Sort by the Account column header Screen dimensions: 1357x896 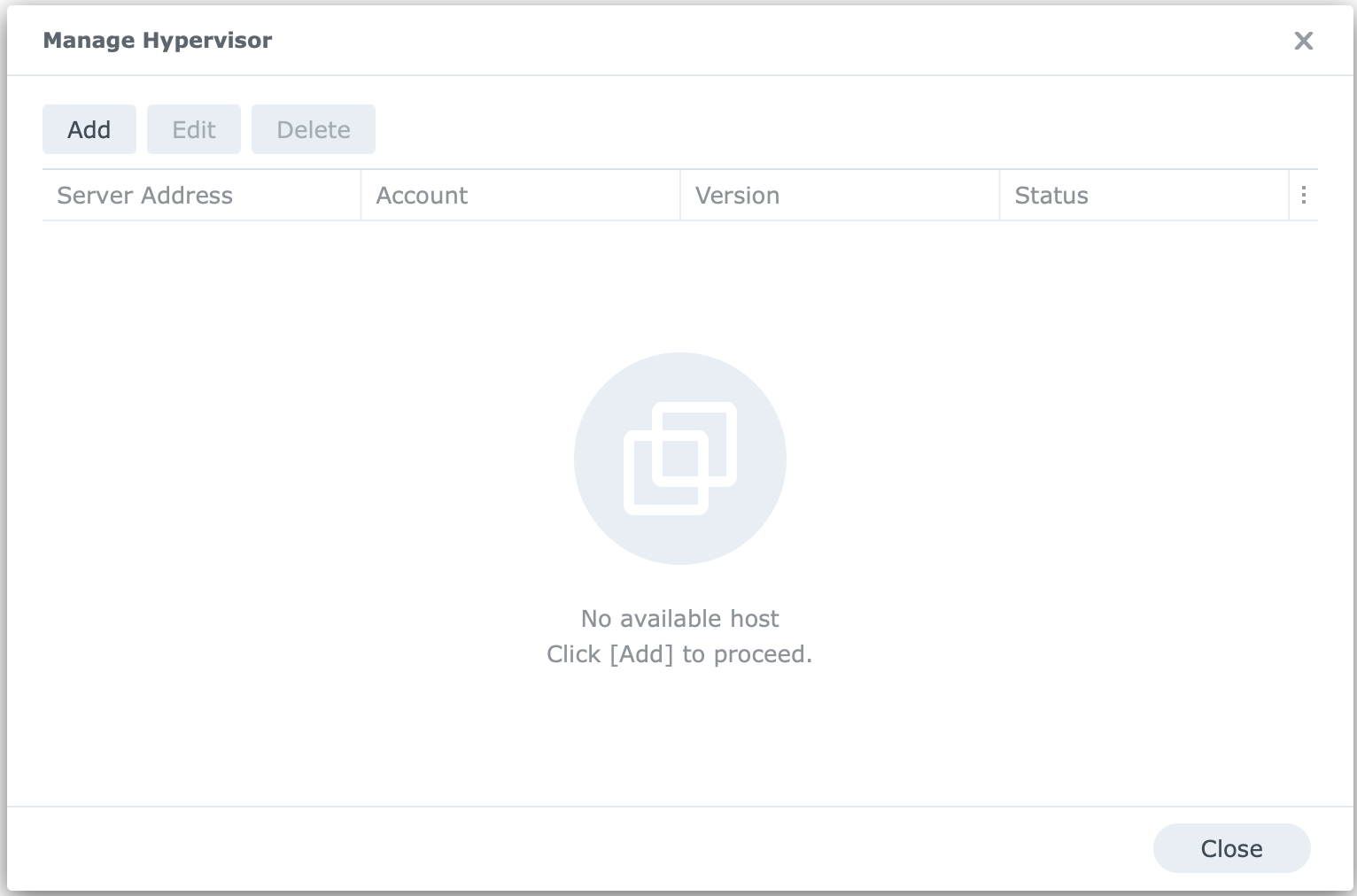click(x=521, y=195)
